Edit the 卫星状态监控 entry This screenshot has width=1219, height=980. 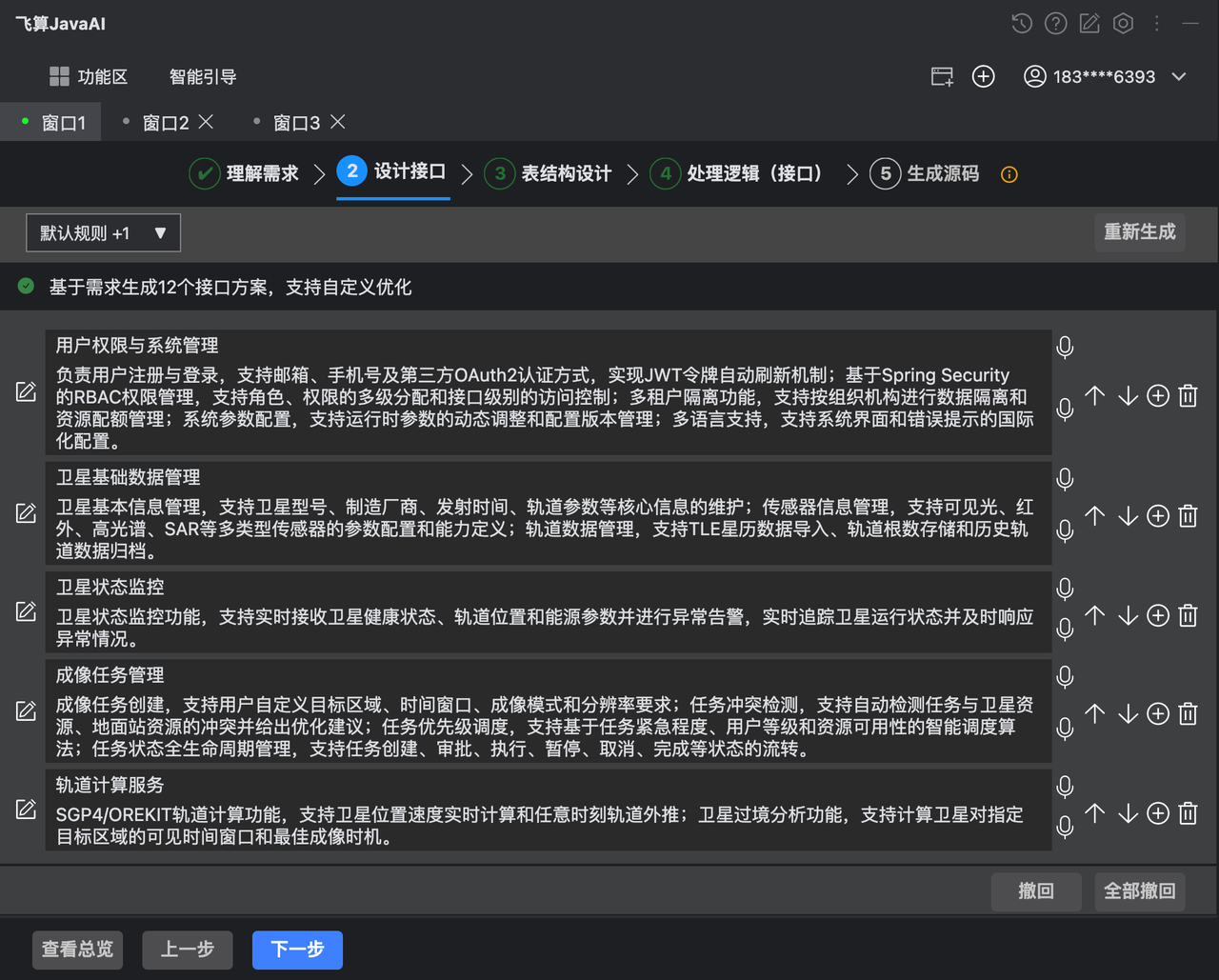[x=26, y=611]
